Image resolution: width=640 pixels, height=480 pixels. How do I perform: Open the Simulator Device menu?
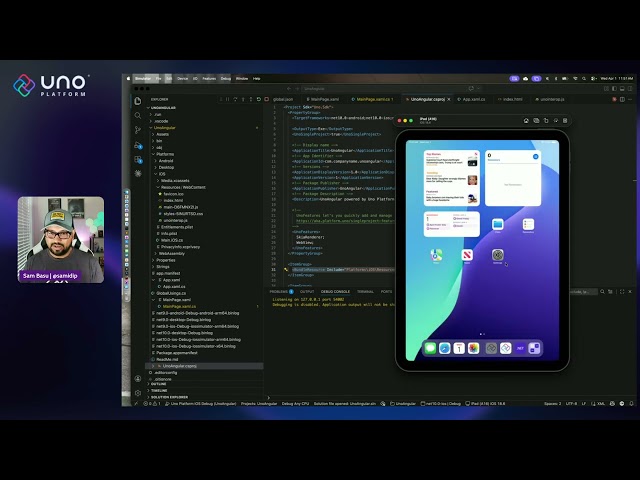(182, 78)
